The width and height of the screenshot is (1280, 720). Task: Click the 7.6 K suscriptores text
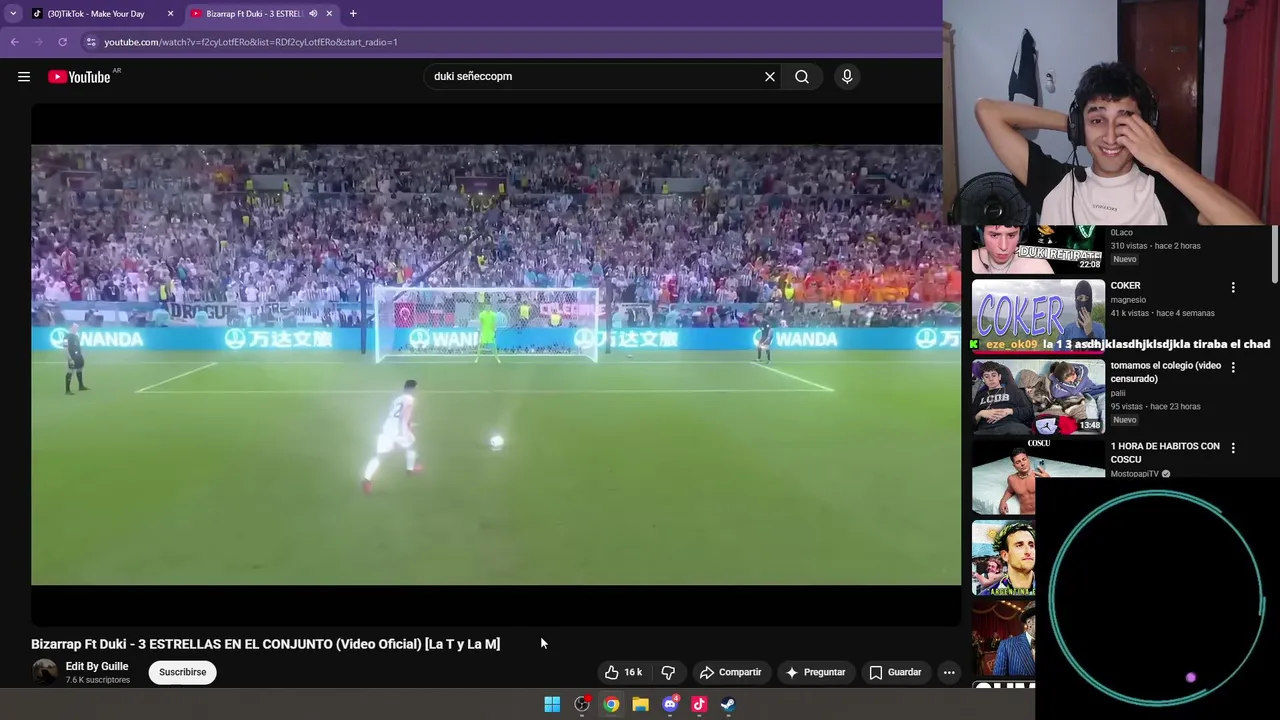[x=98, y=680]
